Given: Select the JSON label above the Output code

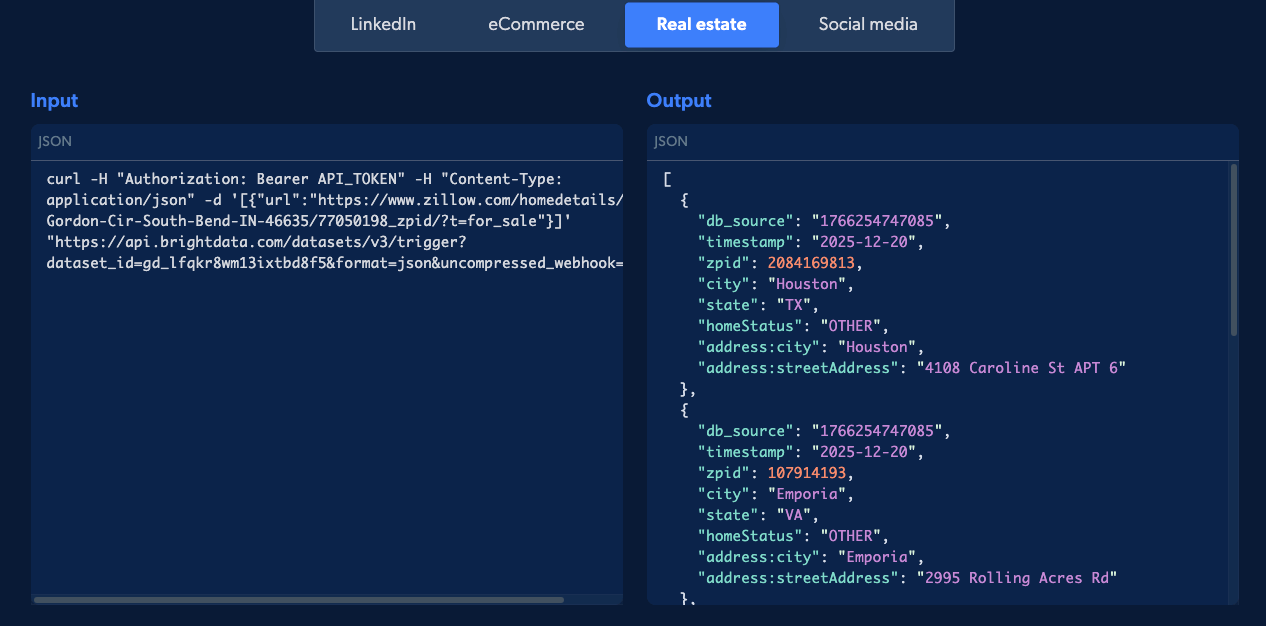Looking at the screenshot, I should click(670, 141).
